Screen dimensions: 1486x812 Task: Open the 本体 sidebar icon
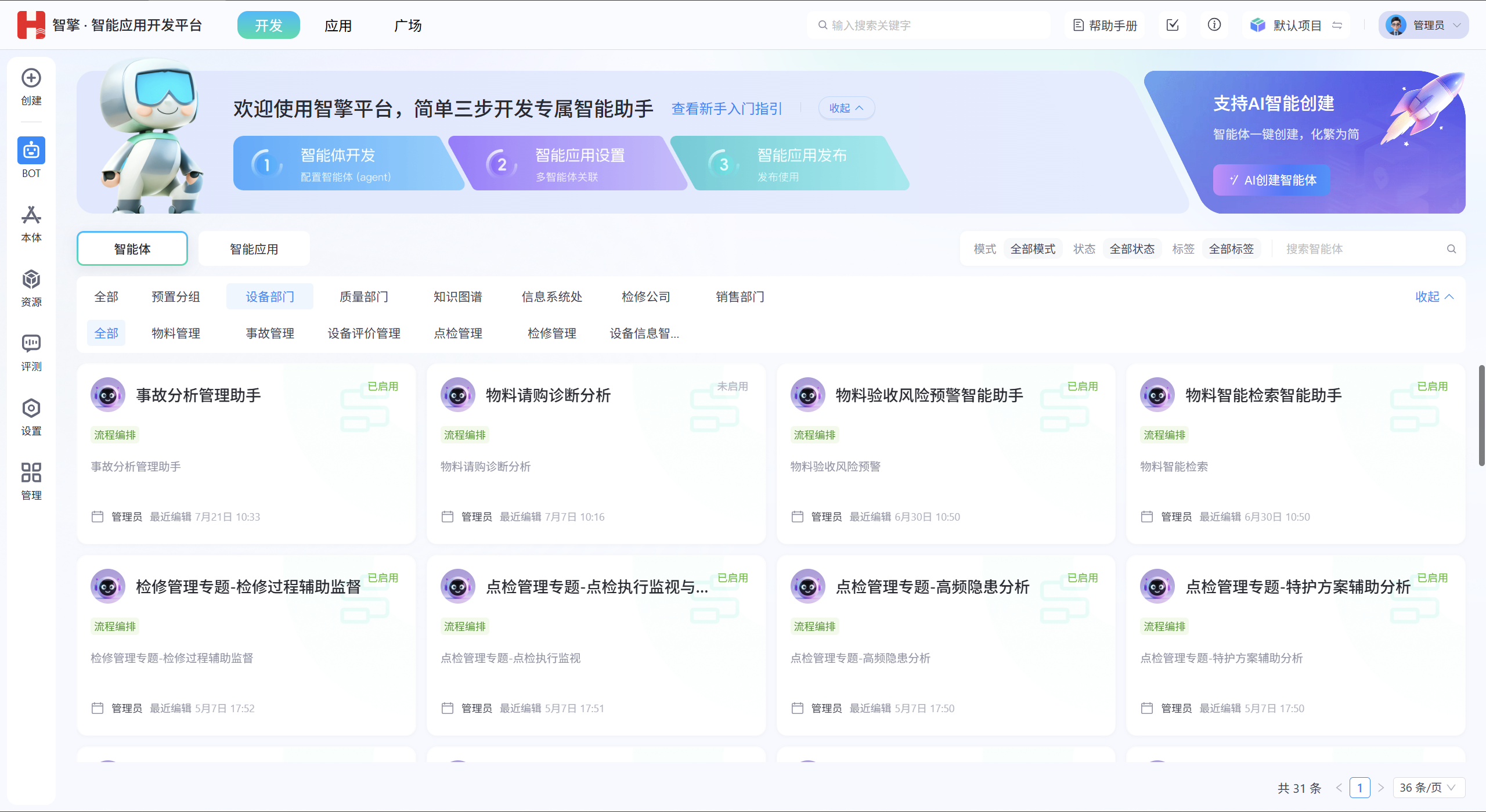pyautogui.click(x=31, y=215)
